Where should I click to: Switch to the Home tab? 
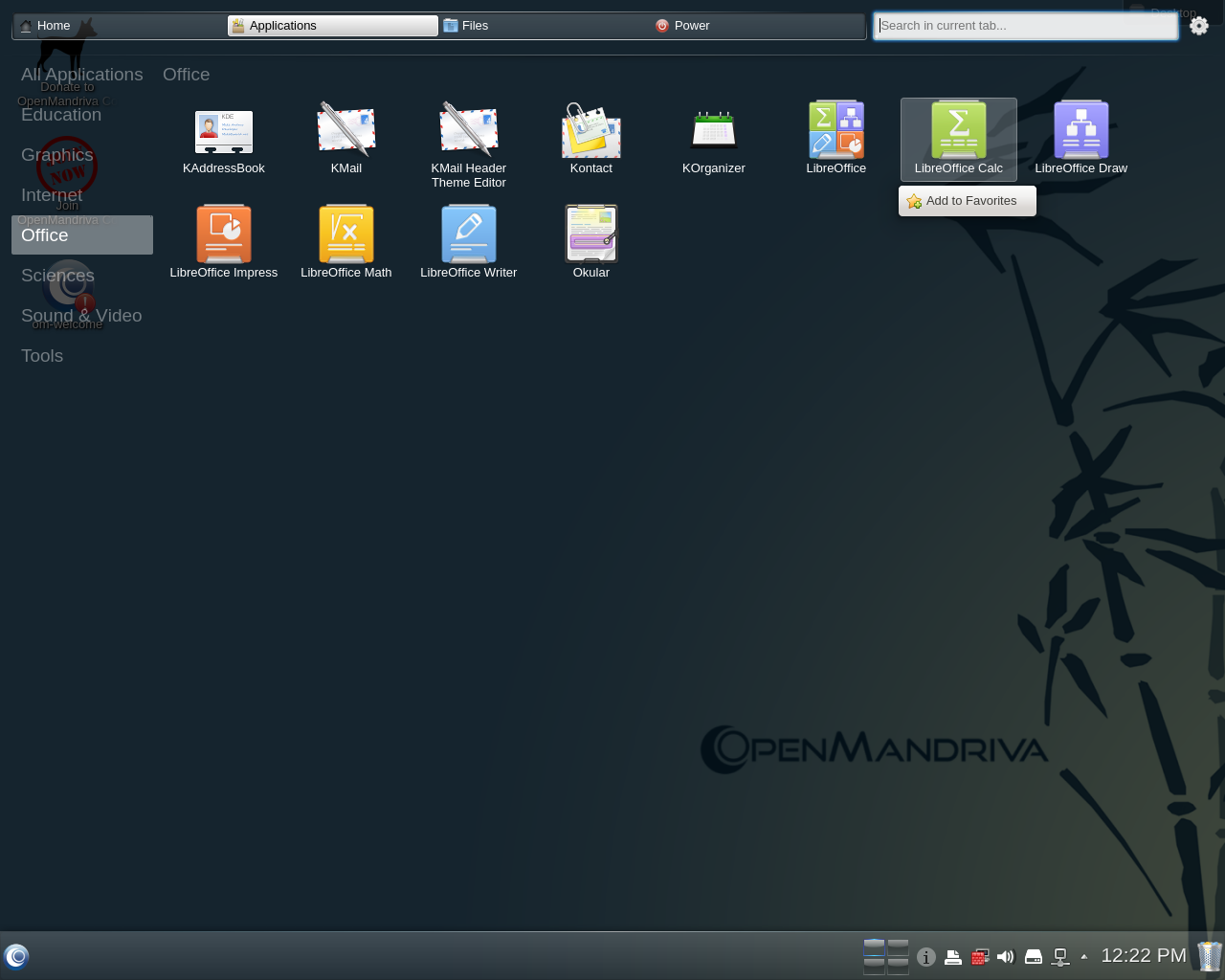(x=119, y=26)
